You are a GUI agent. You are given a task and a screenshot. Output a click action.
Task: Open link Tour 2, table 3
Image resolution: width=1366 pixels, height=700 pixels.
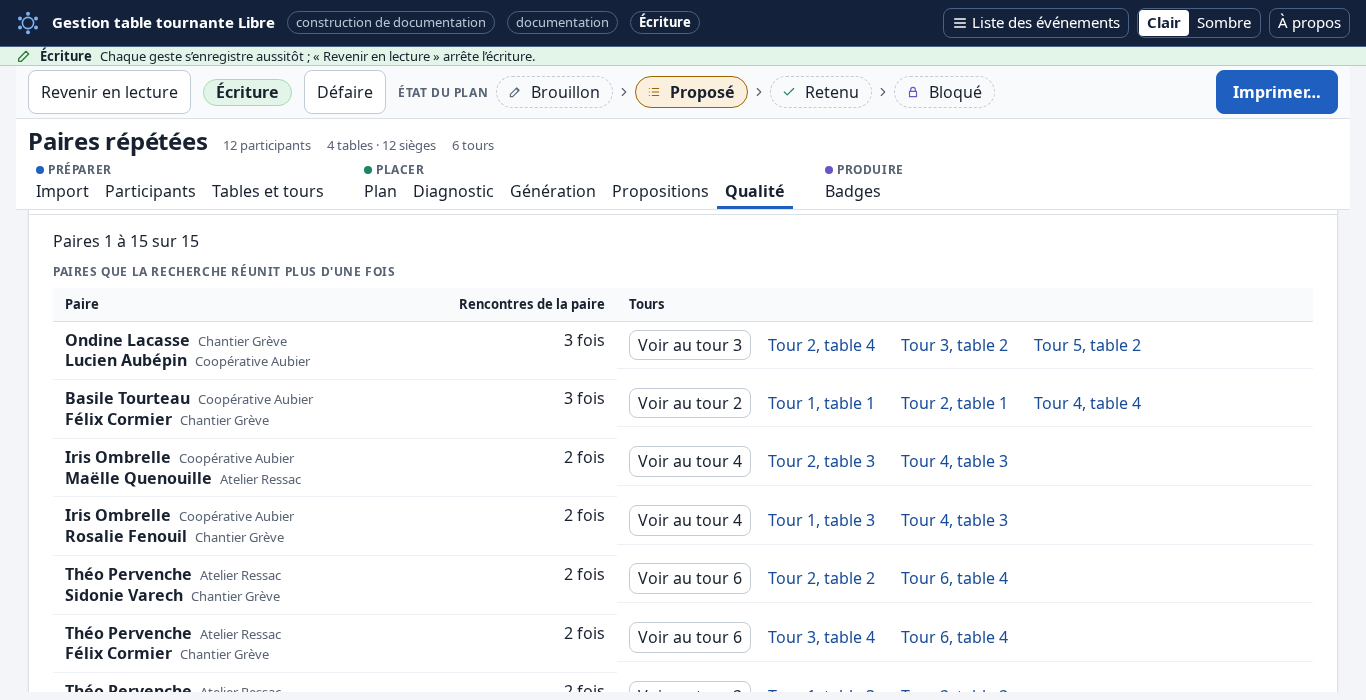[821, 461]
